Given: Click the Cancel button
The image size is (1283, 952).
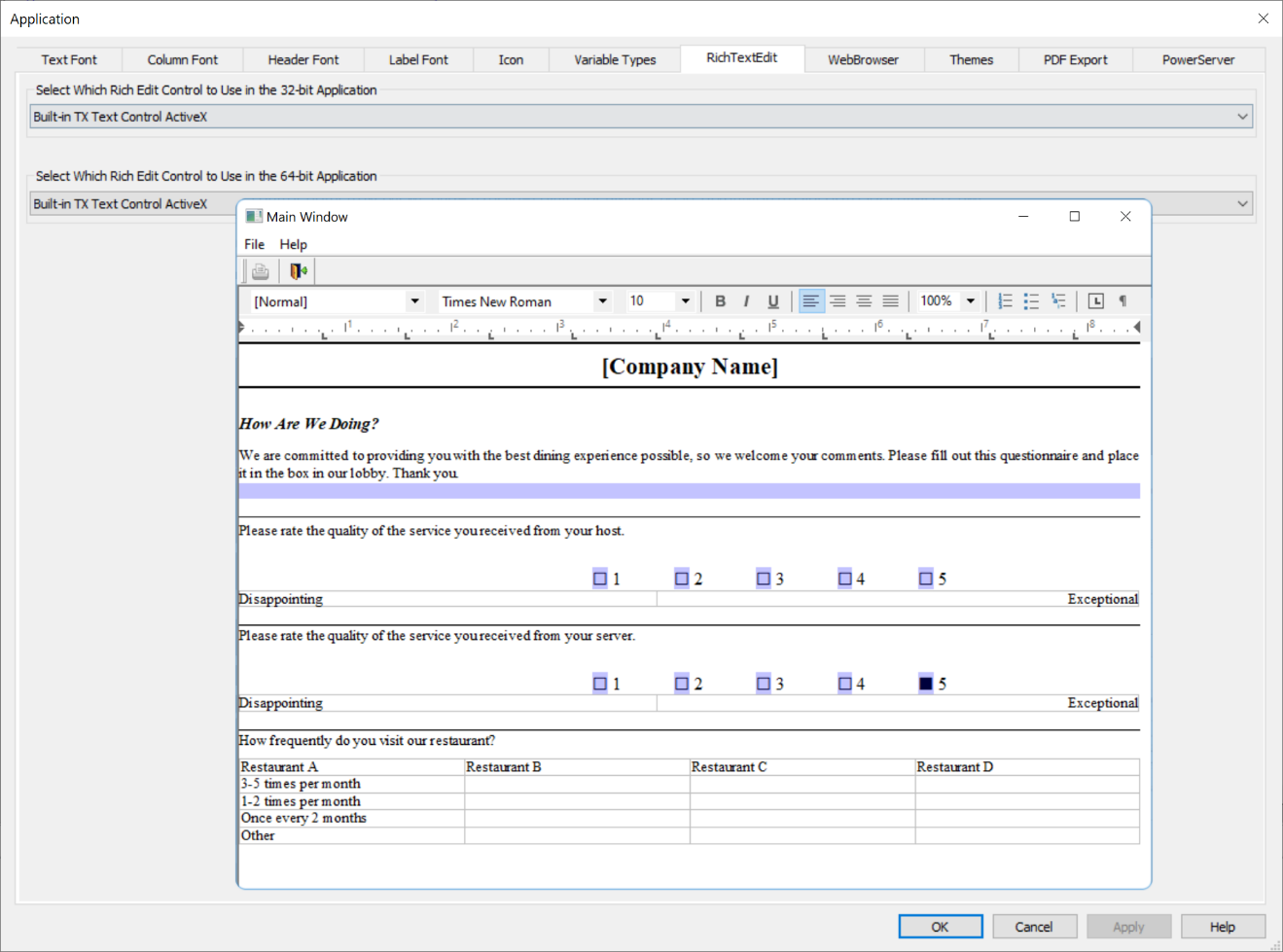Looking at the screenshot, I should tap(1034, 926).
